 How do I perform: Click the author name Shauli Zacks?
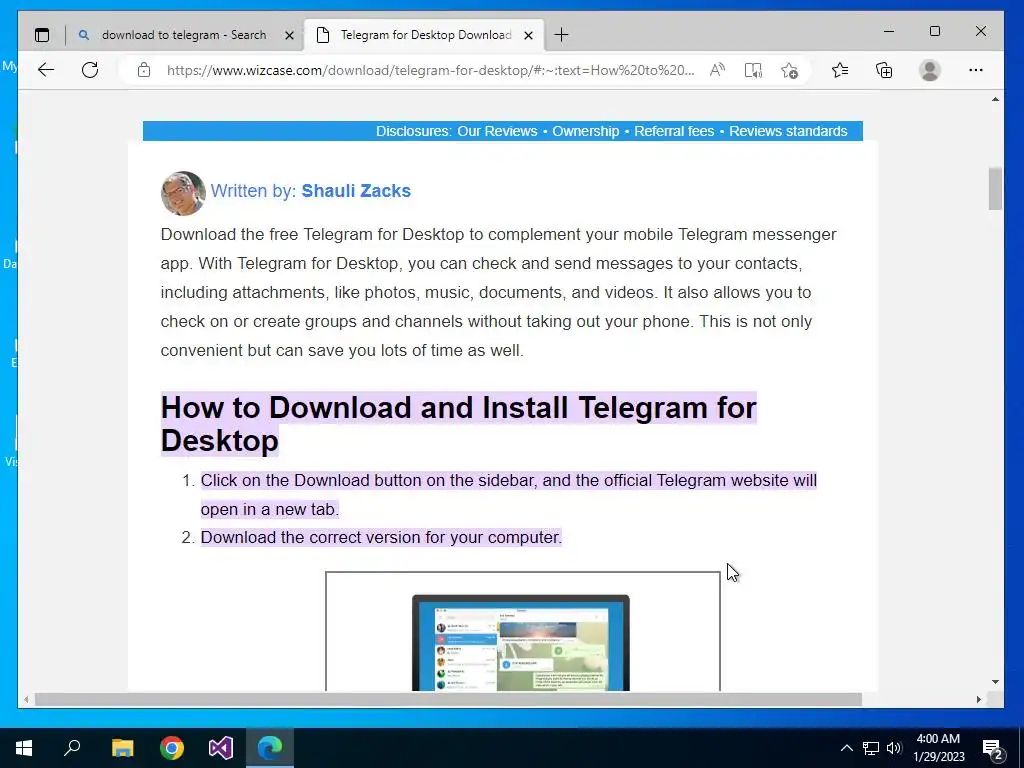[x=356, y=191]
